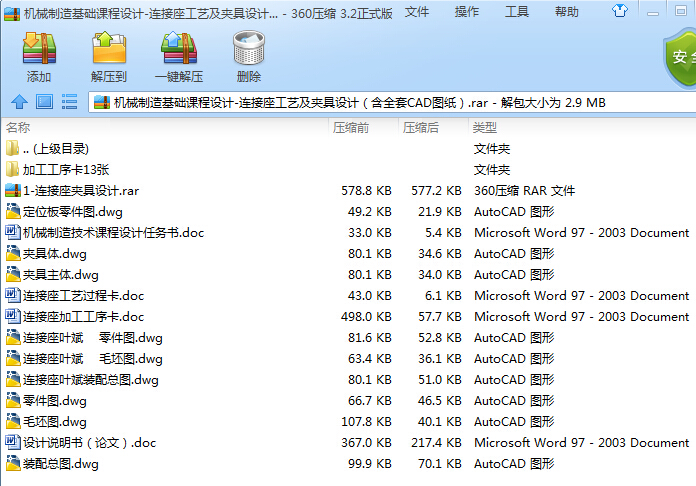Click folder name 加工工序卡13张
The image size is (696, 486).
[66, 170]
